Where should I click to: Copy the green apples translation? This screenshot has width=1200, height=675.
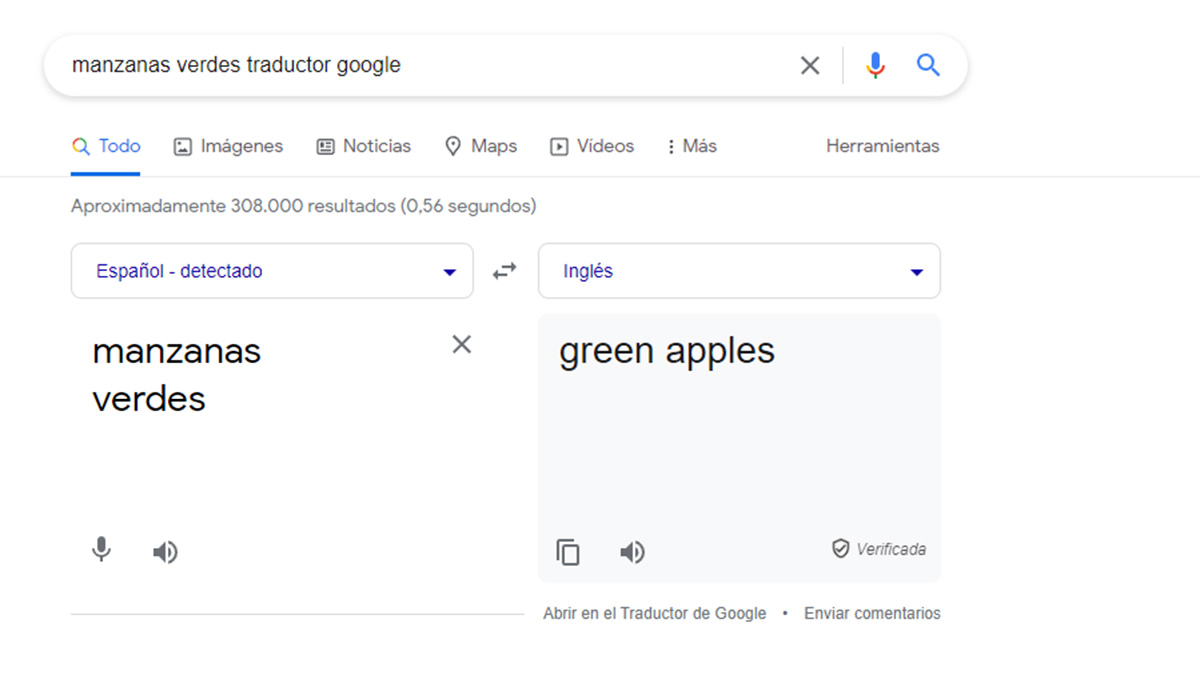coord(568,552)
